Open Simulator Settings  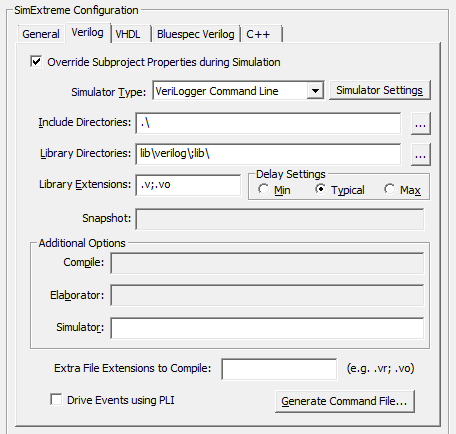(380, 90)
